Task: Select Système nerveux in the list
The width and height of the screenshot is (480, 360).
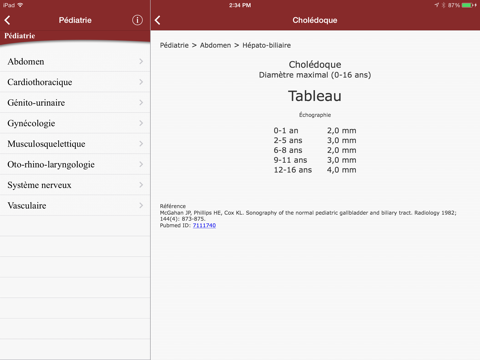Action: pyautogui.click(x=75, y=185)
